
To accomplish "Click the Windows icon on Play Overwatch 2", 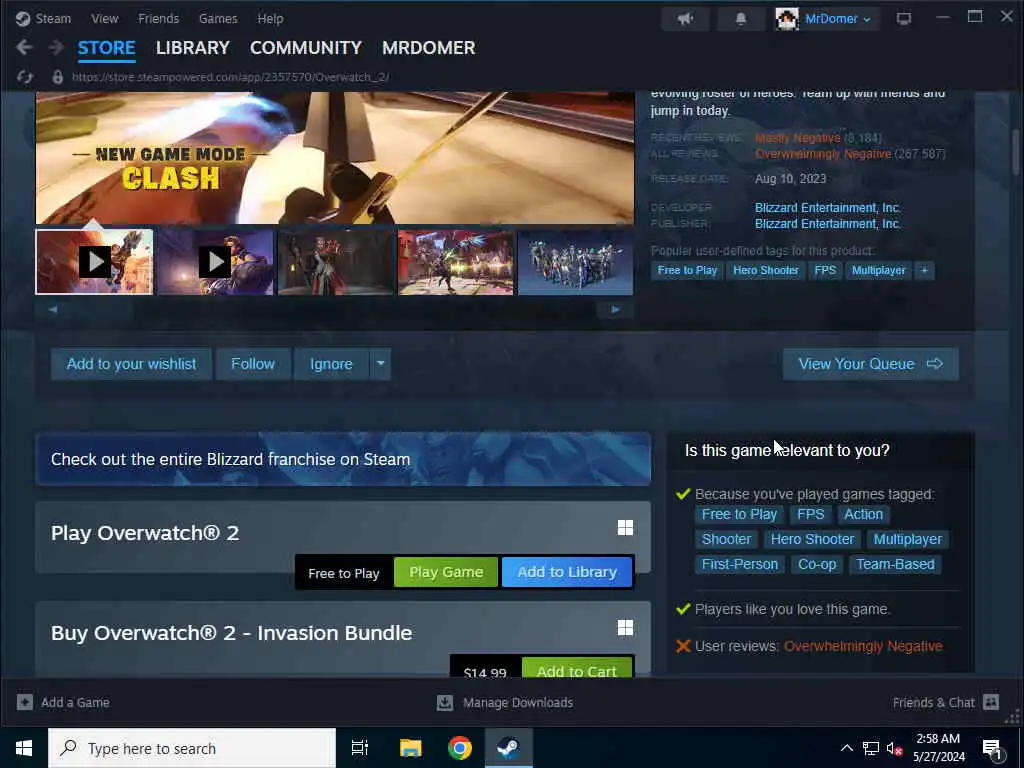I will click(625, 528).
